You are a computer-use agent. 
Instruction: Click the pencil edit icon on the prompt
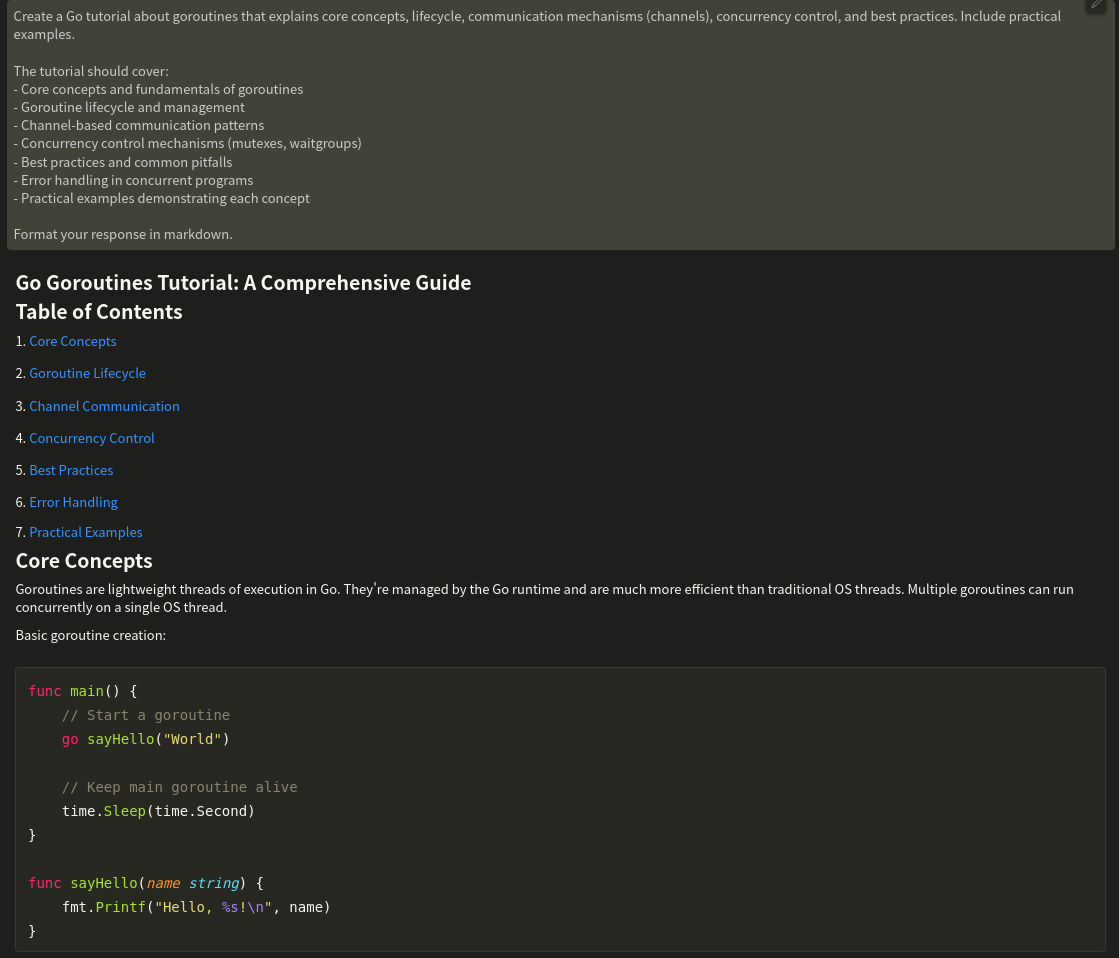(x=1097, y=4)
